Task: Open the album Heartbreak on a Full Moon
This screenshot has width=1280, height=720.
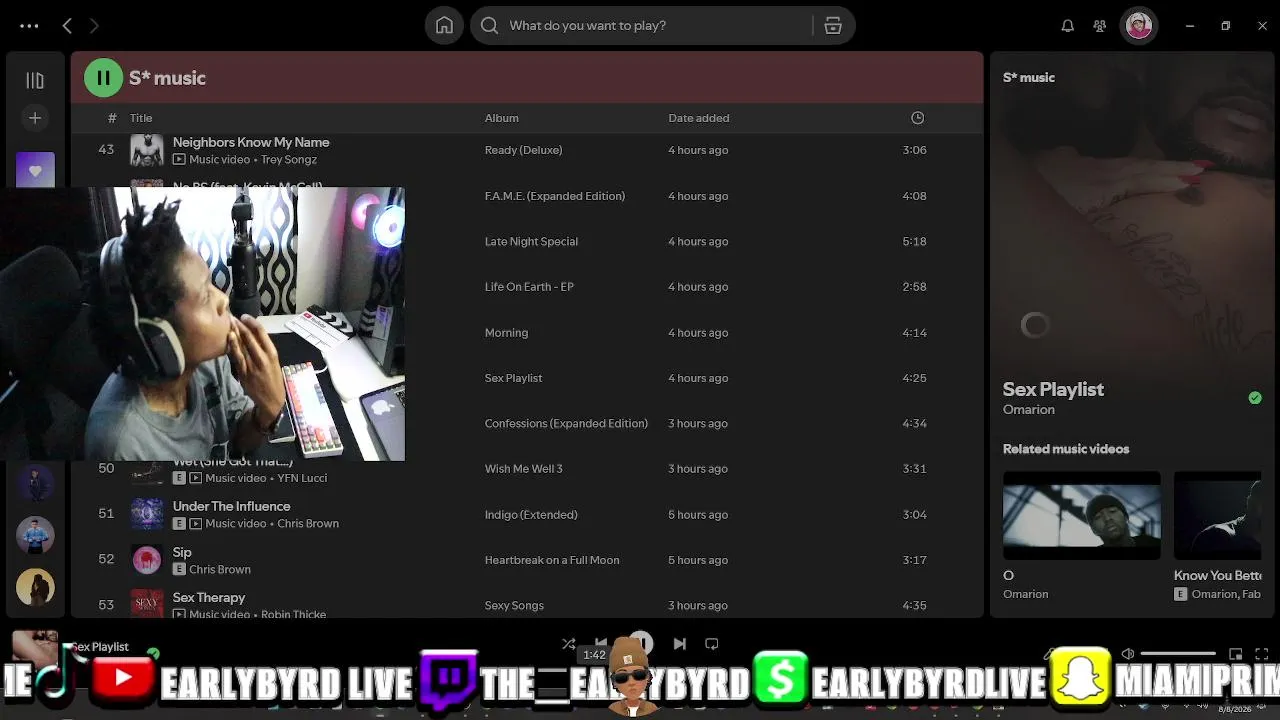Action: click(552, 560)
